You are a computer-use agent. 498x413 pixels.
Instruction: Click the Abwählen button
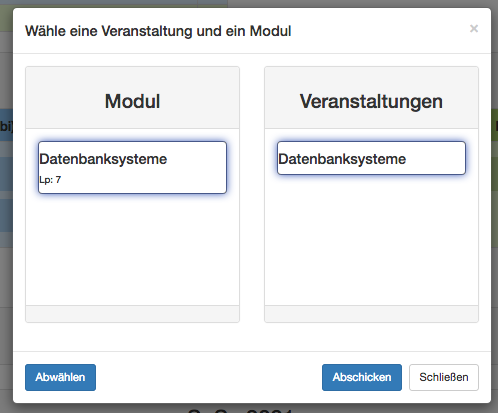click(x=60, y=377)
